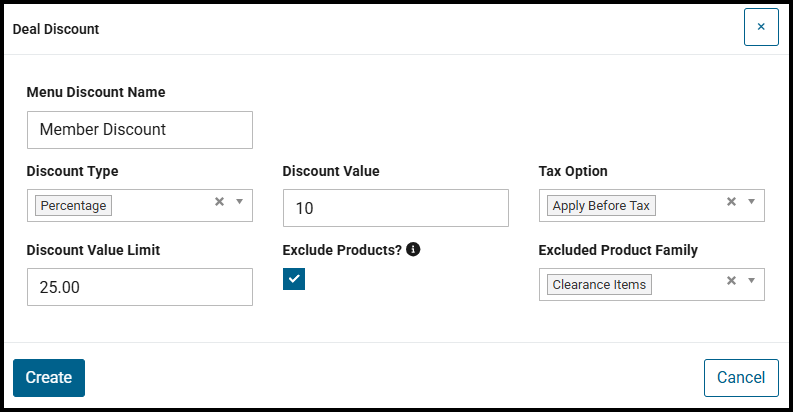Screen dimensions: 793x412
Task: Click the Exclude Products? label text
Action: (342, 250)
